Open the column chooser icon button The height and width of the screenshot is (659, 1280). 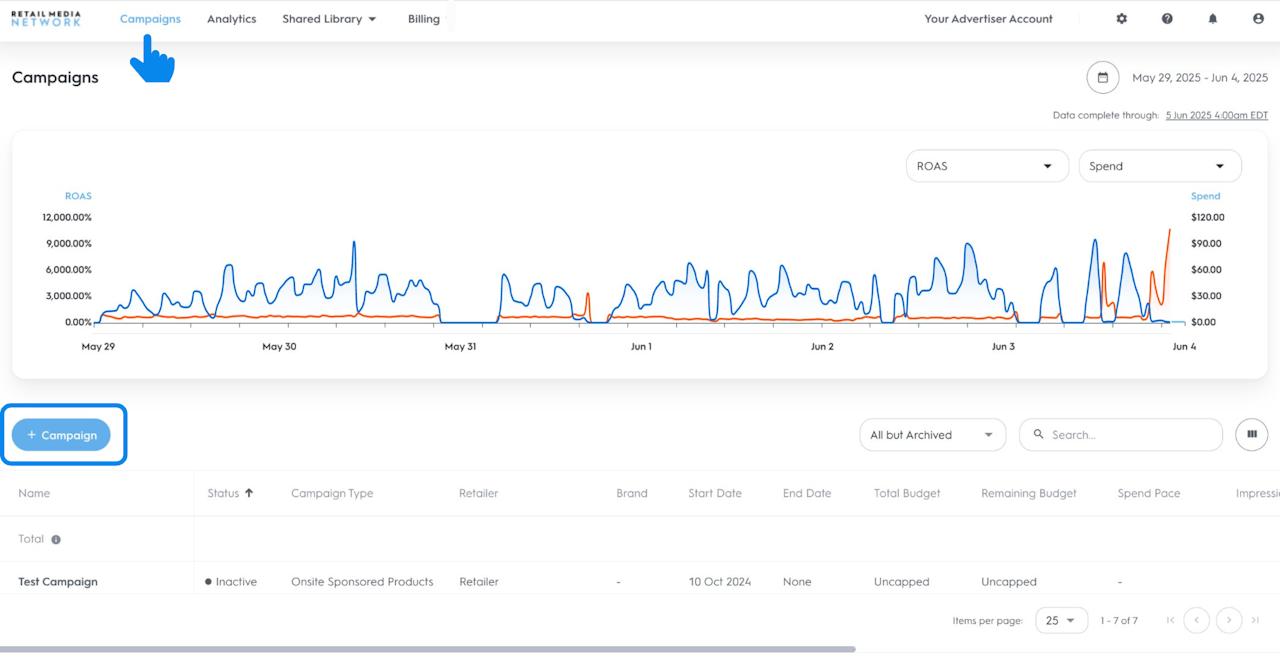[1251, 435]
